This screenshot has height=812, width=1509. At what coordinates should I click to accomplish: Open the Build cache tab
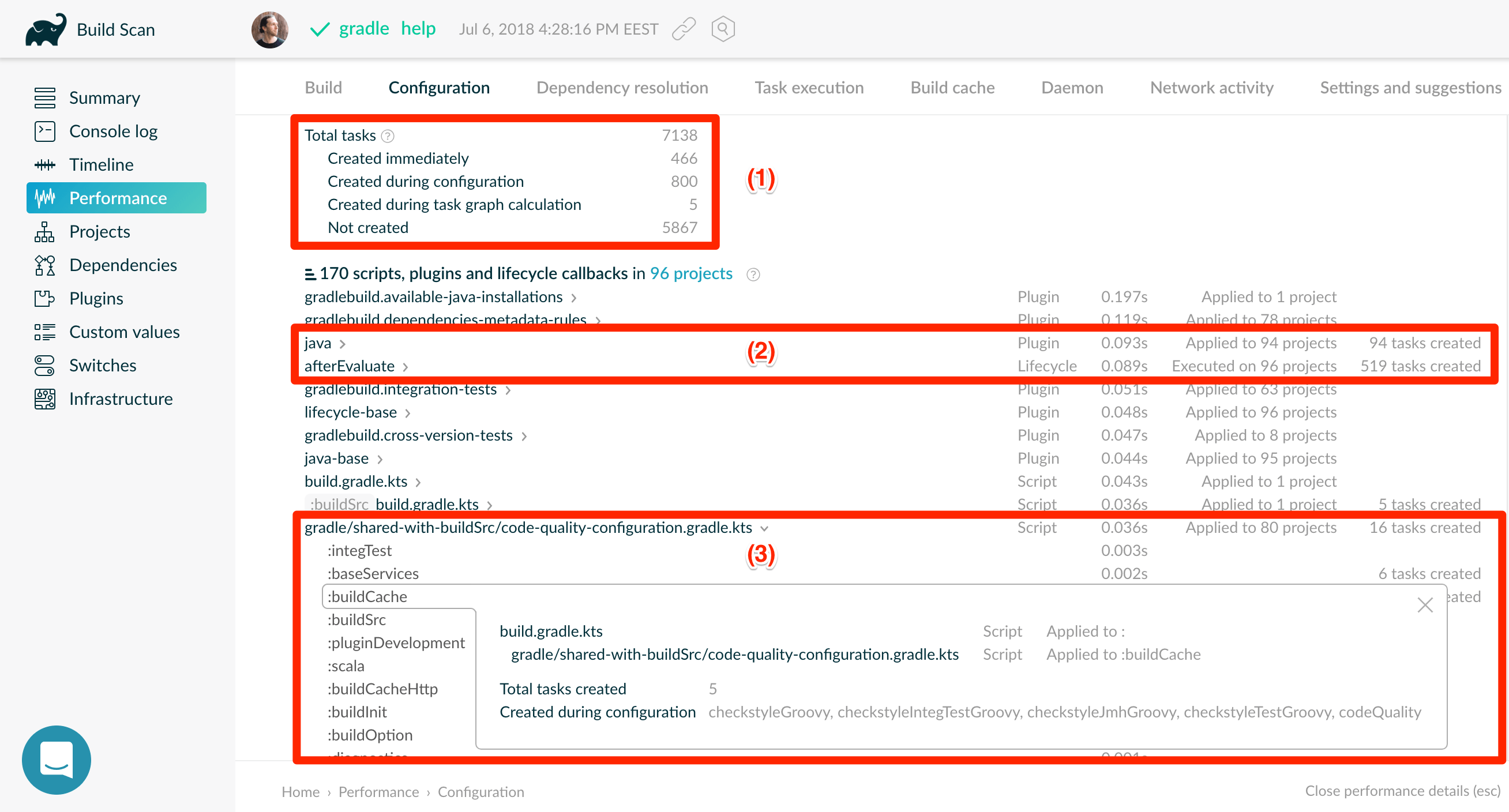click(952, 87)
